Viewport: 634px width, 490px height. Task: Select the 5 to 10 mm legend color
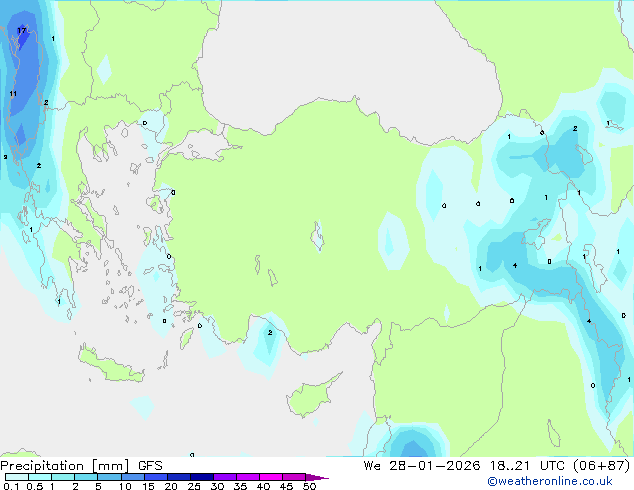coord(110,477)
